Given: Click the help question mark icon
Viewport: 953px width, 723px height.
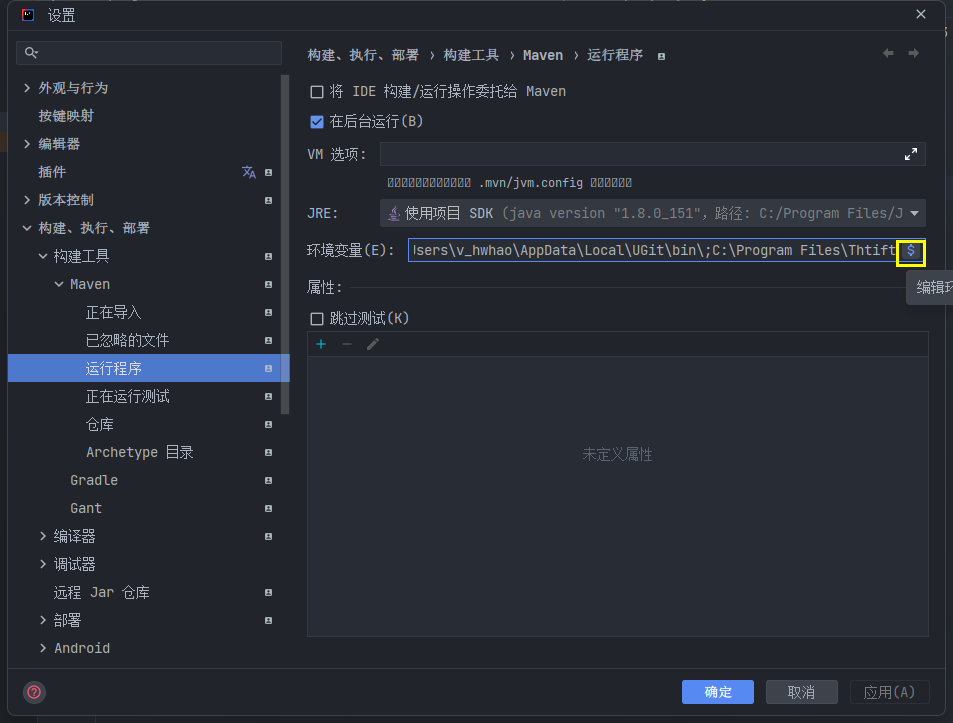Looking at the screenshot, I should click(34, 692).
